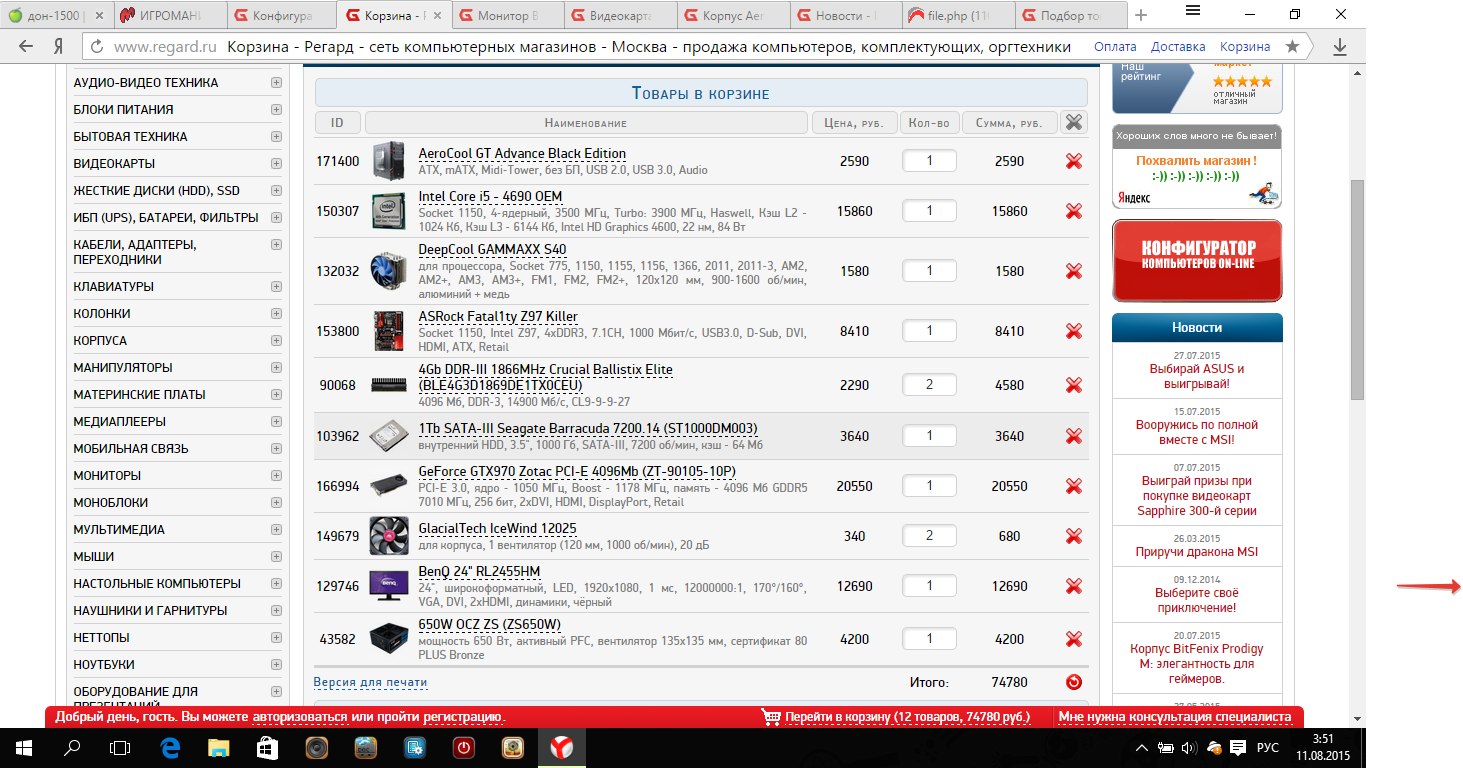Delete the Seagate Barracuda hard drive row
This screenshot has height=768, width=1463.
(x=1074, y=436)
